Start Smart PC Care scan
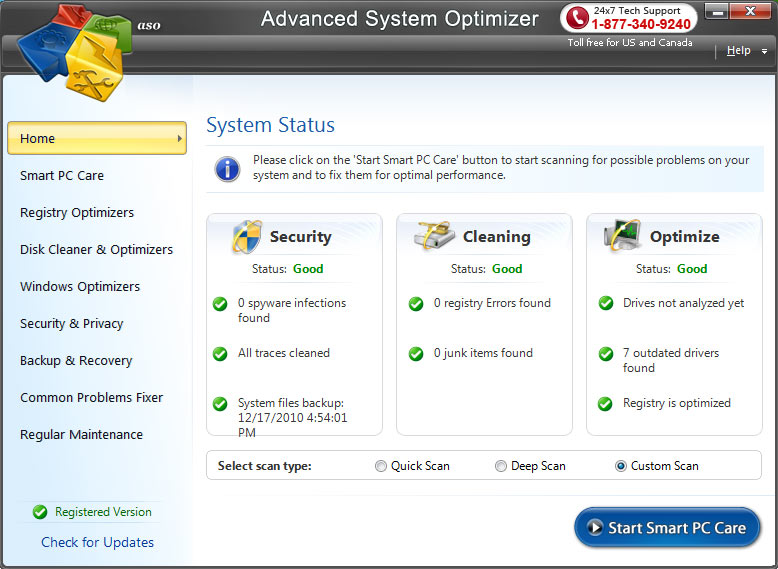 [x=667, y=527]
